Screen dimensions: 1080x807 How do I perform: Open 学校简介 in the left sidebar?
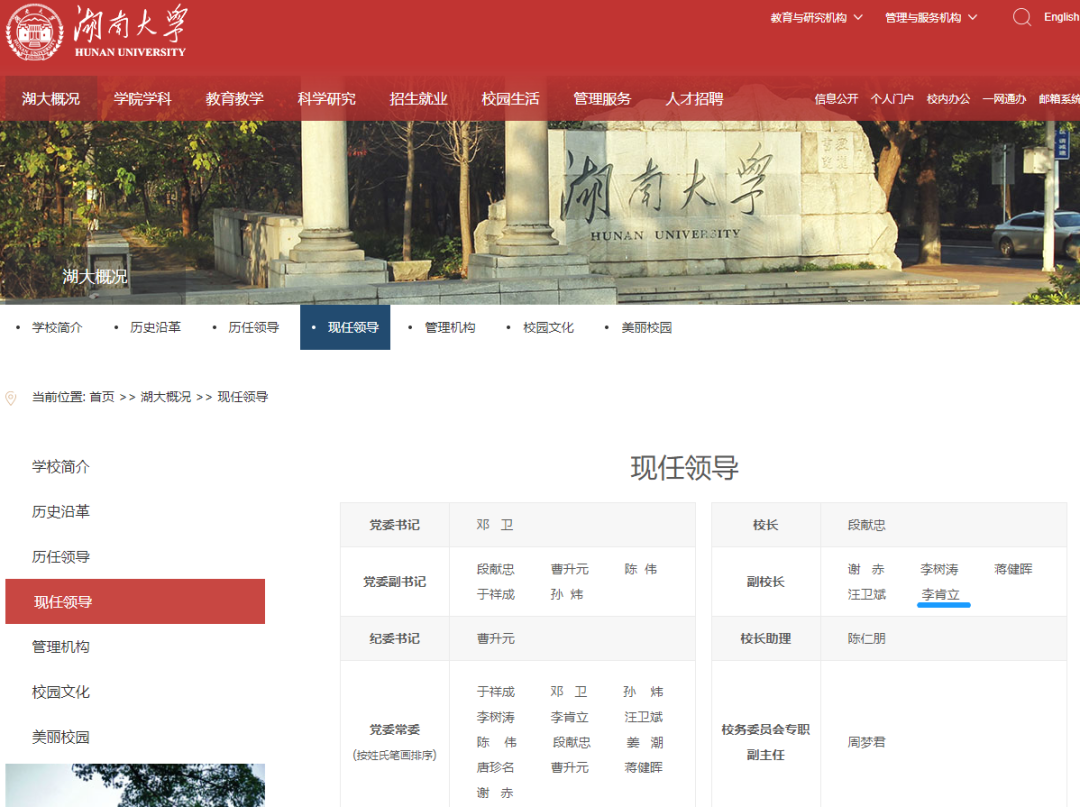tap(61, 467)
